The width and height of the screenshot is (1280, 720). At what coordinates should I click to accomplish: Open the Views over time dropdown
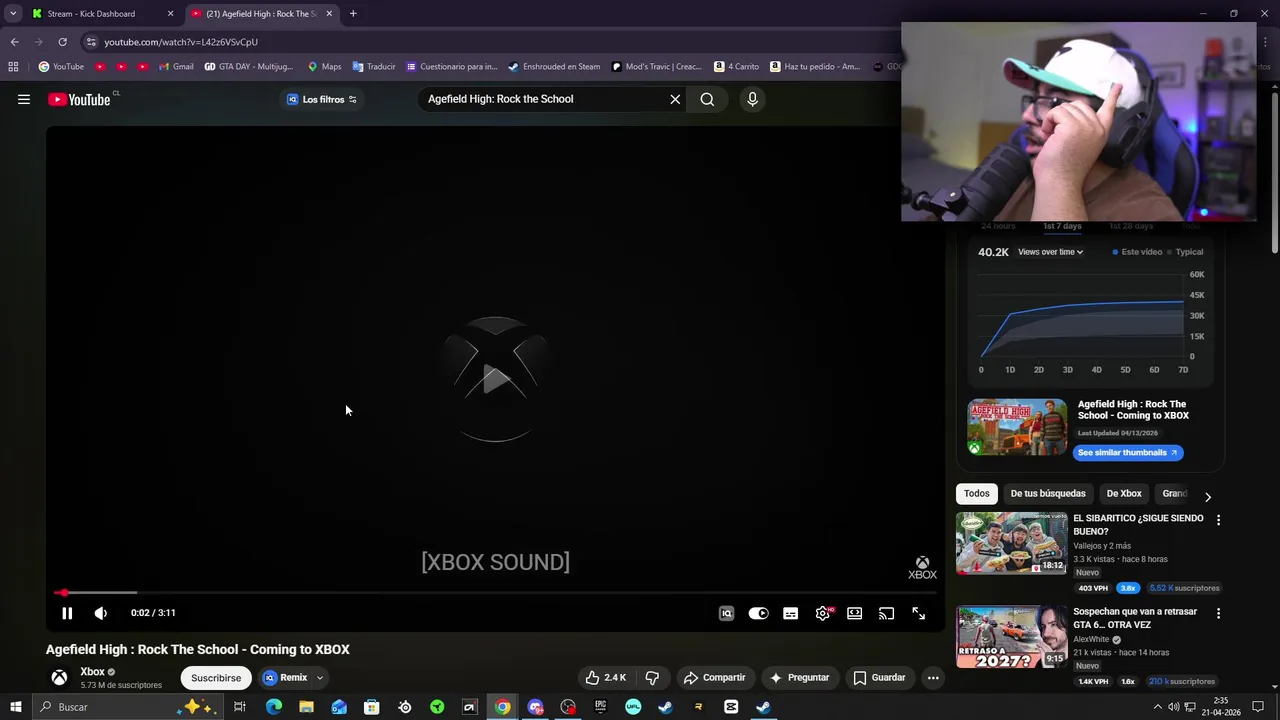point(1050,252)
